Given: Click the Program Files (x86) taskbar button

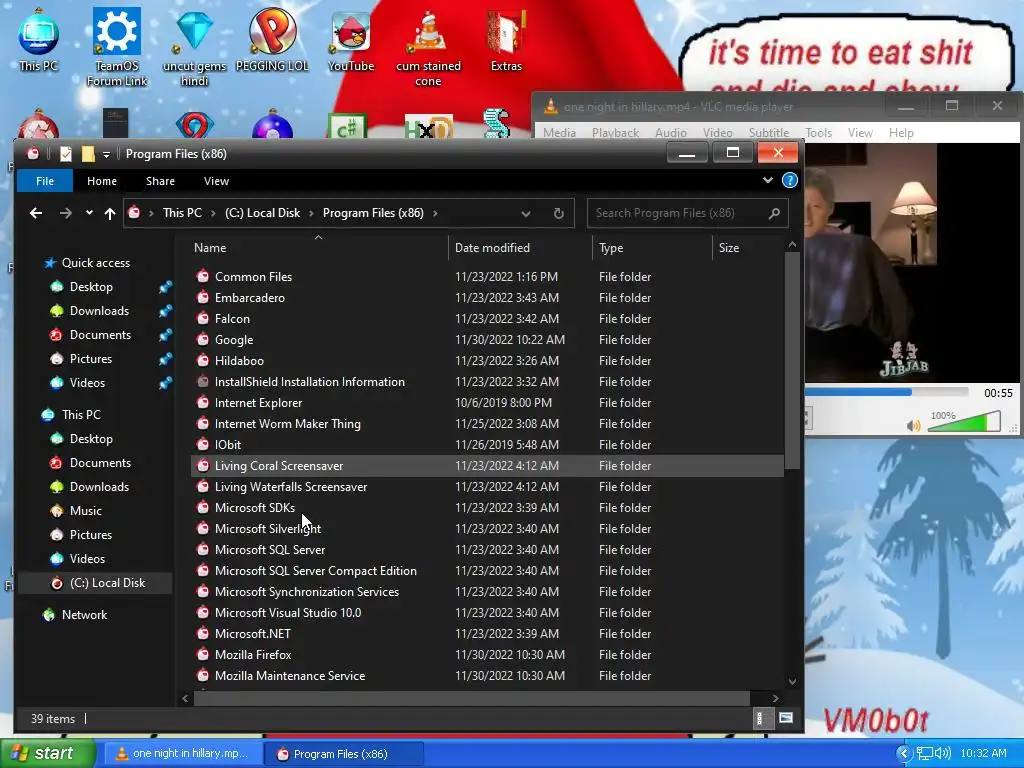Looking at the screenshot, I should (x=343, y=754).
